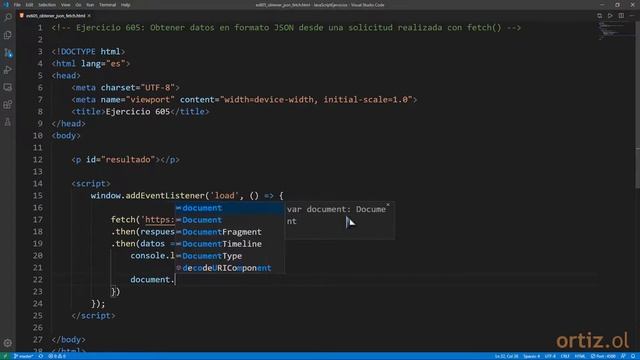
Task: Click line number 22 in gutter
Action: (38, 280)
